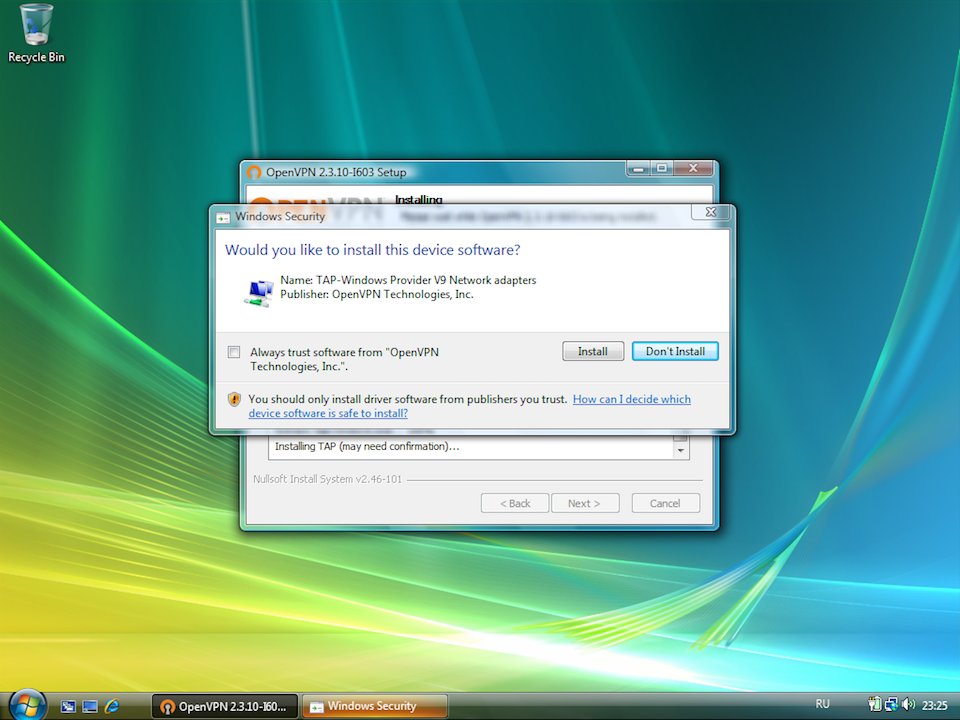Open the Windows Start orb
The height and width of the screenshot is (720, 960).
point(27,705)
